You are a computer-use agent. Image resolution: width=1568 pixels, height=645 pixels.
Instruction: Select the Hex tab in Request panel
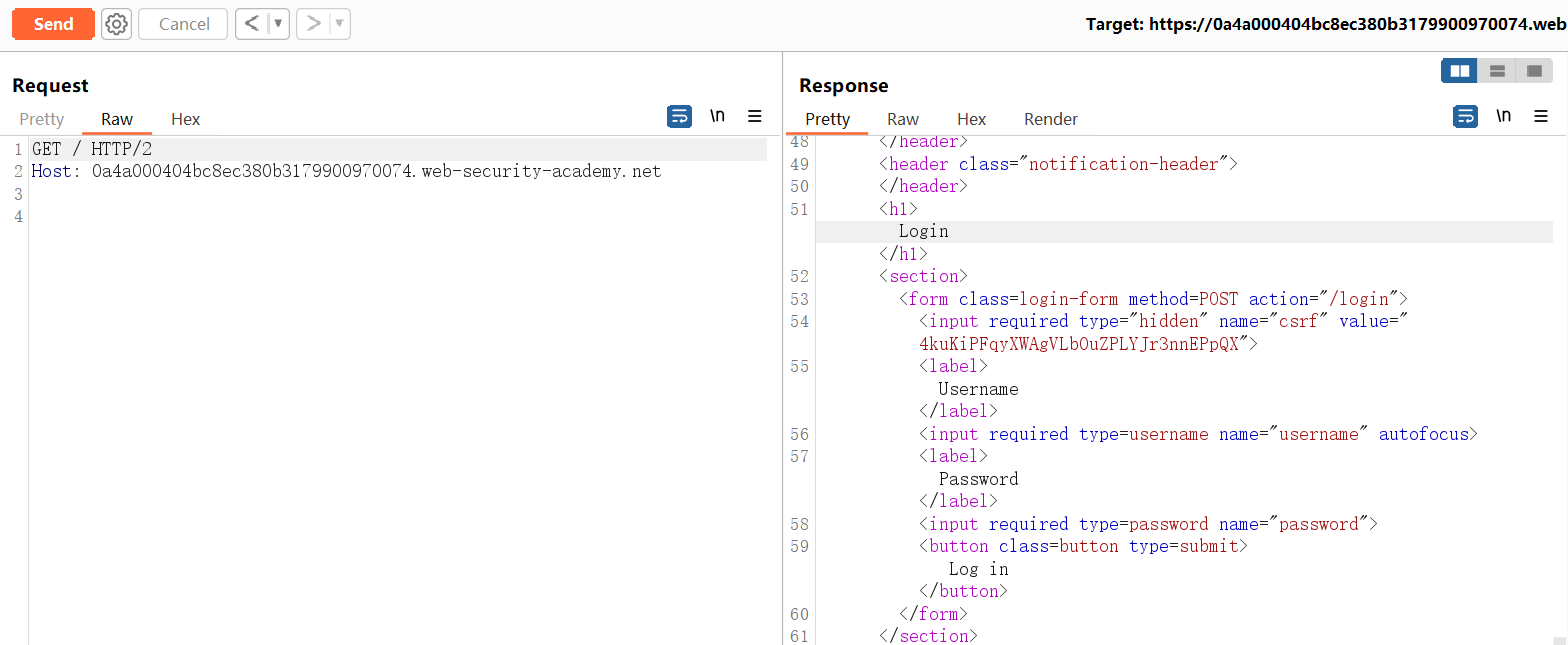click(x=185, y=119)
